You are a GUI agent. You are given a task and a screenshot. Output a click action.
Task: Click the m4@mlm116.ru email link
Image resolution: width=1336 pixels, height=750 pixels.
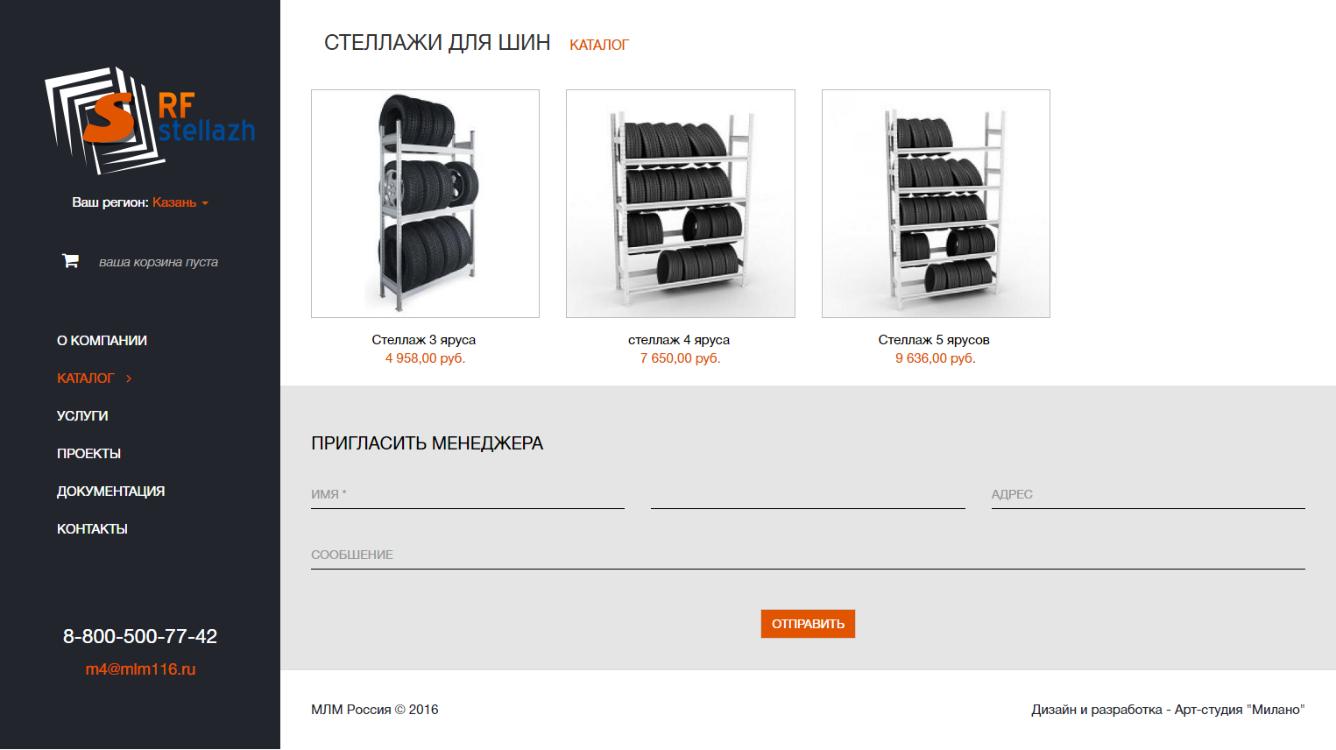click(140, 669)
